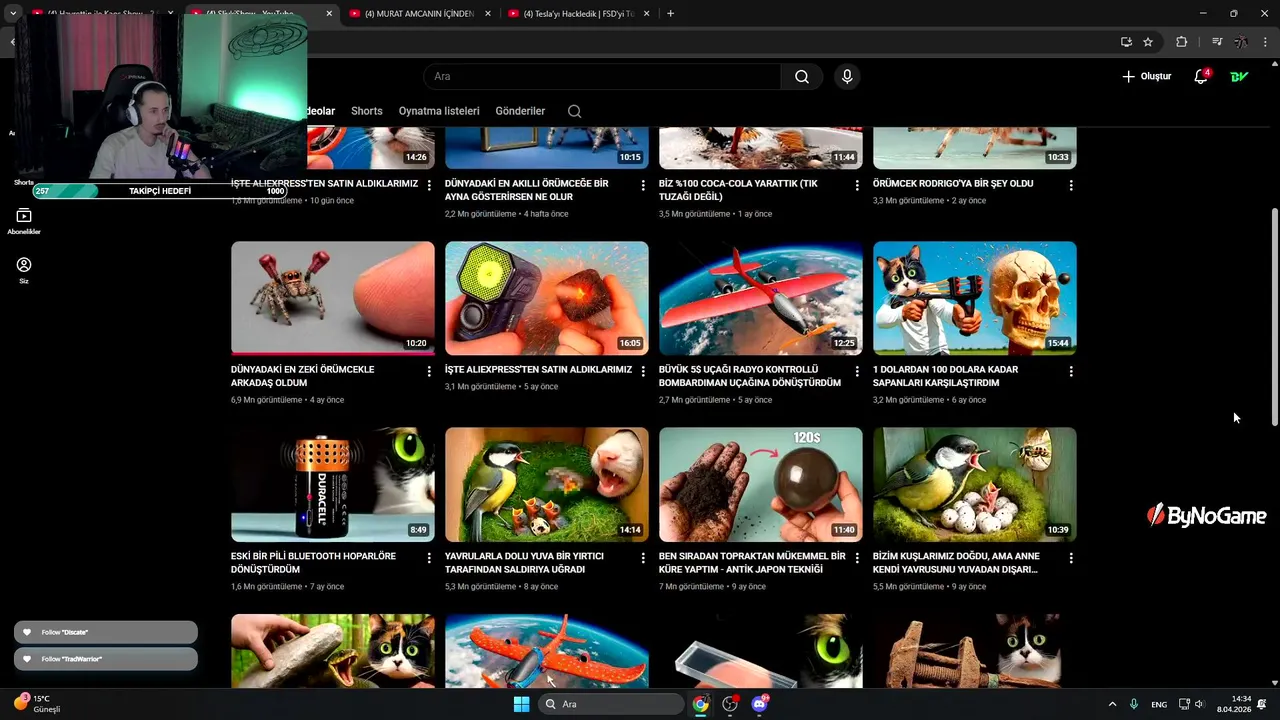The height and width of the screenshot is (720, 1280).
Task: Switch to Gönderiler tab
Action: click(x=520, y=111)
